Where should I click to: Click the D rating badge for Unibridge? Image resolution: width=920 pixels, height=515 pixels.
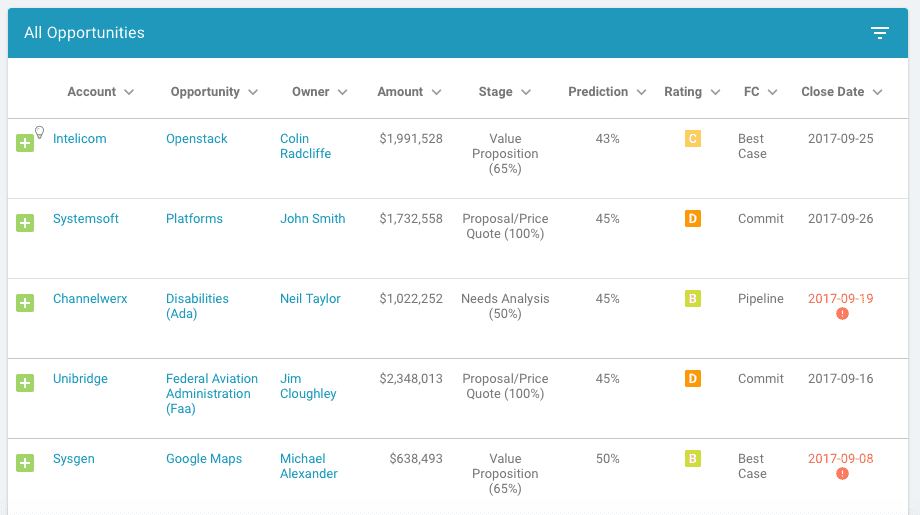tap(692, 379)
